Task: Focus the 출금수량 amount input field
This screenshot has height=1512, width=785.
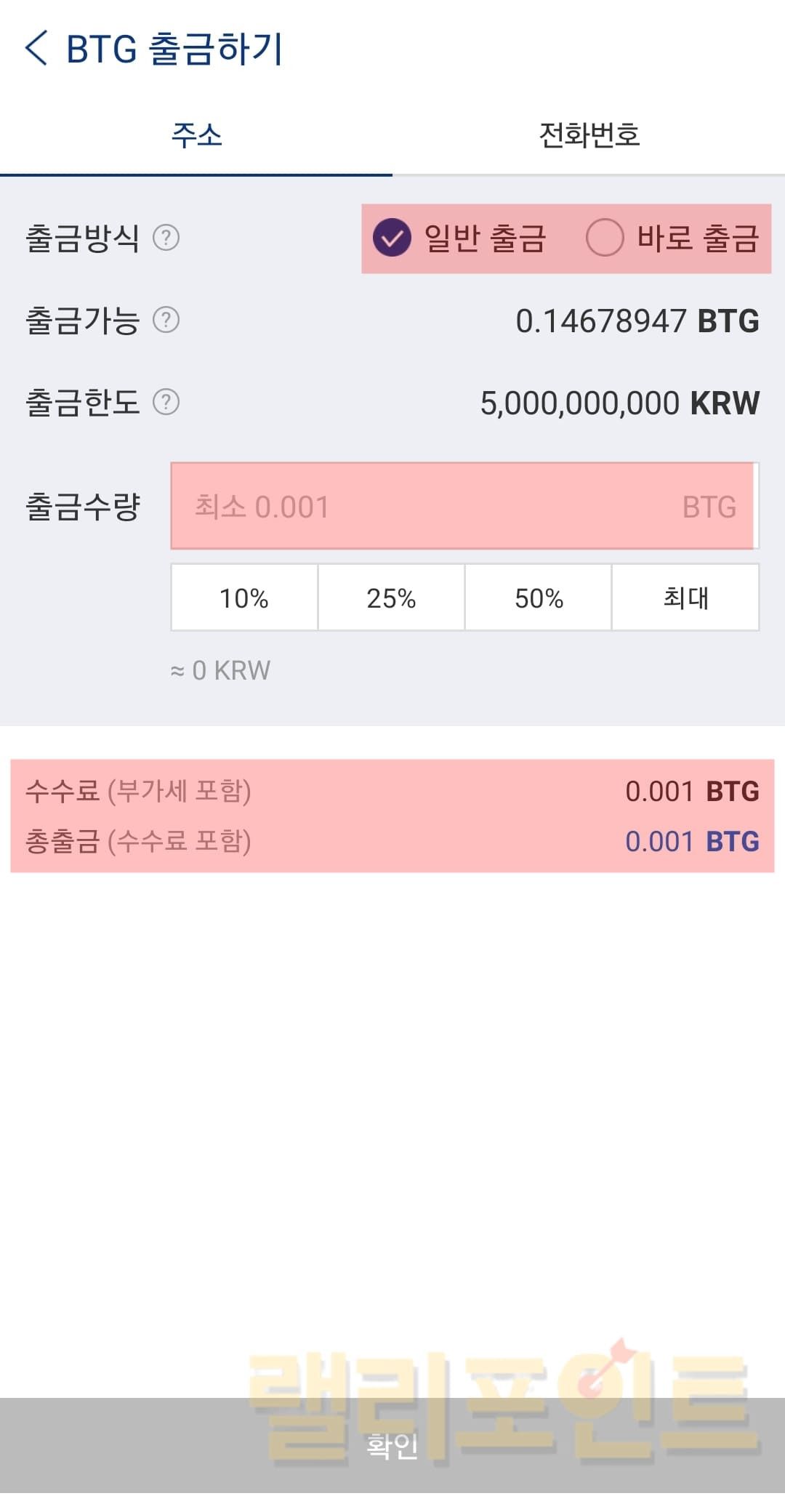Action: coord(462,507)
